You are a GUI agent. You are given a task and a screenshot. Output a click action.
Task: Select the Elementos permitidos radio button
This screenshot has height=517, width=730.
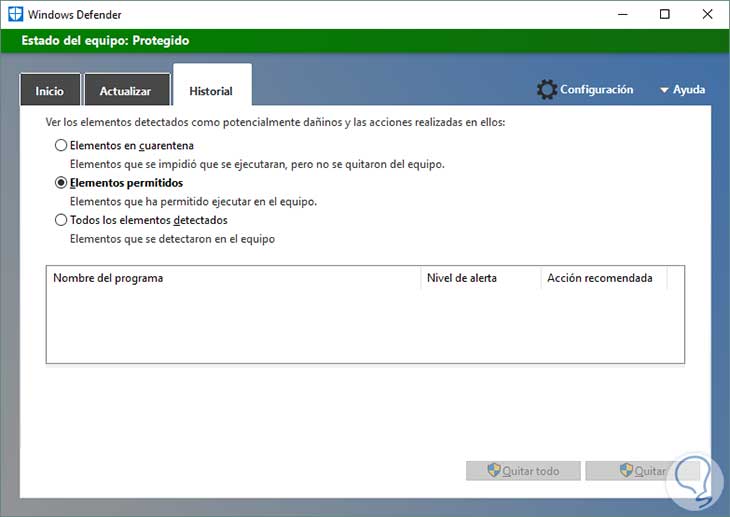pos(61,183)
